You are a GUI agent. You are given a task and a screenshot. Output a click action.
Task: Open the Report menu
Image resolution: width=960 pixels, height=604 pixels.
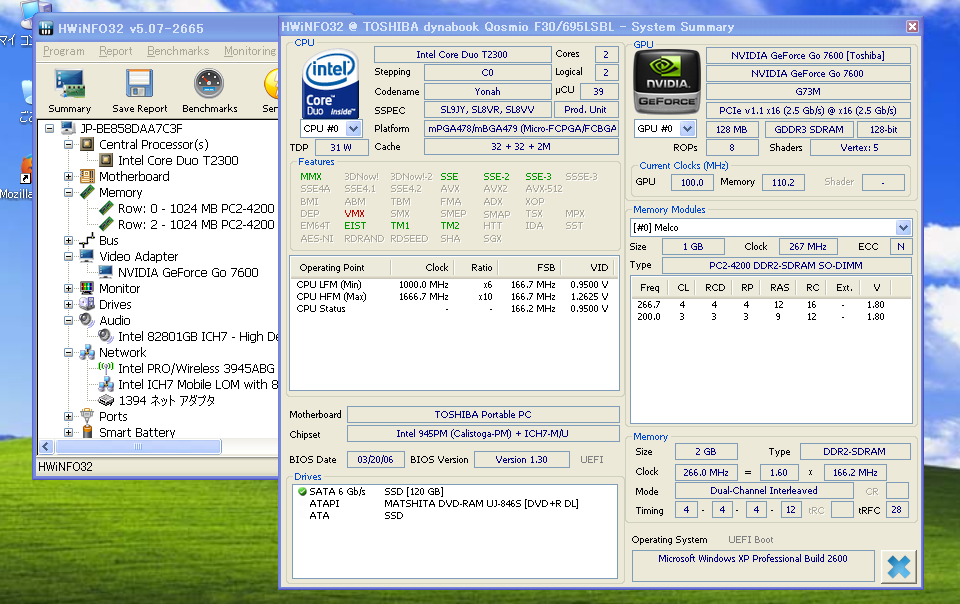pyautogui.click(x=116, y=51)
